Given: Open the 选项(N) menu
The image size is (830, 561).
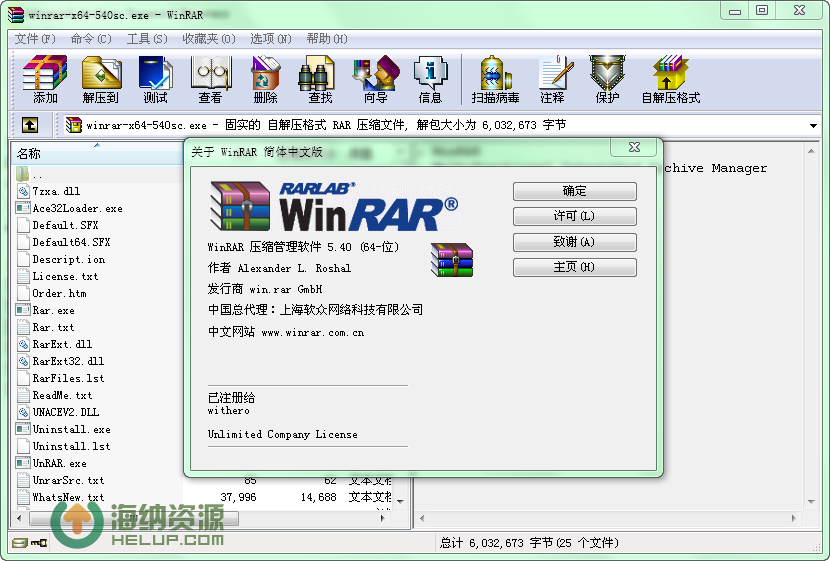Looking at the screenshot, I should [x=271, y=39].
